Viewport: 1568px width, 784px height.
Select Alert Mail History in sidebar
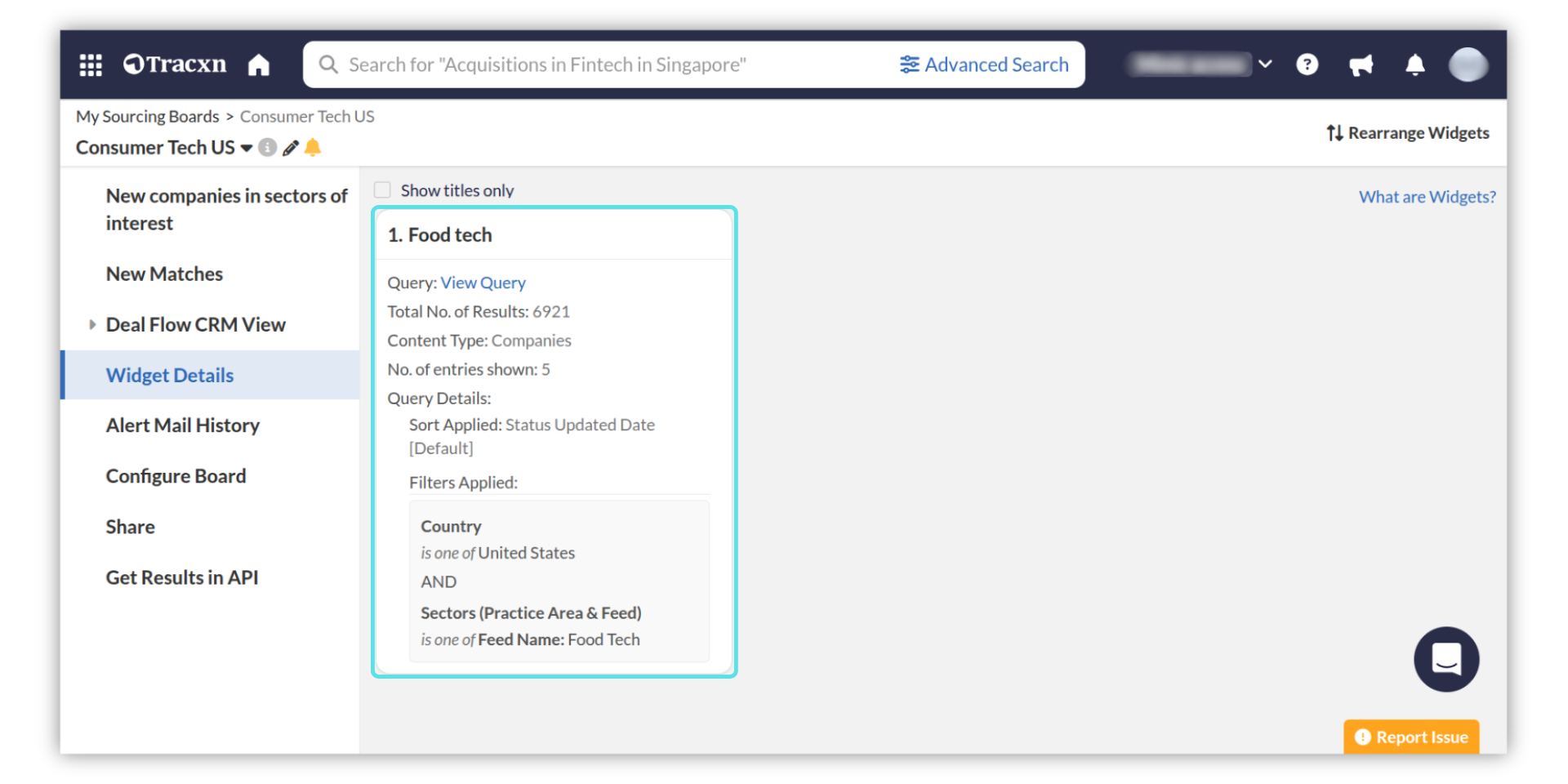pos(182,425)
